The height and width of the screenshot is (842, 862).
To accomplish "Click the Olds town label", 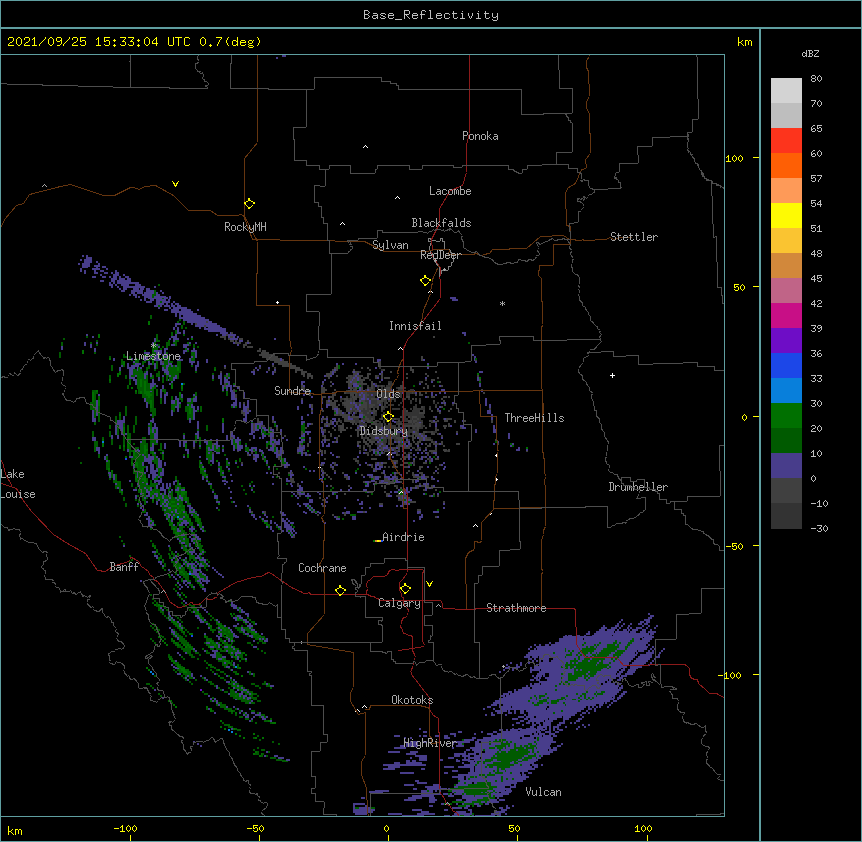I will (x=388, y=394).
